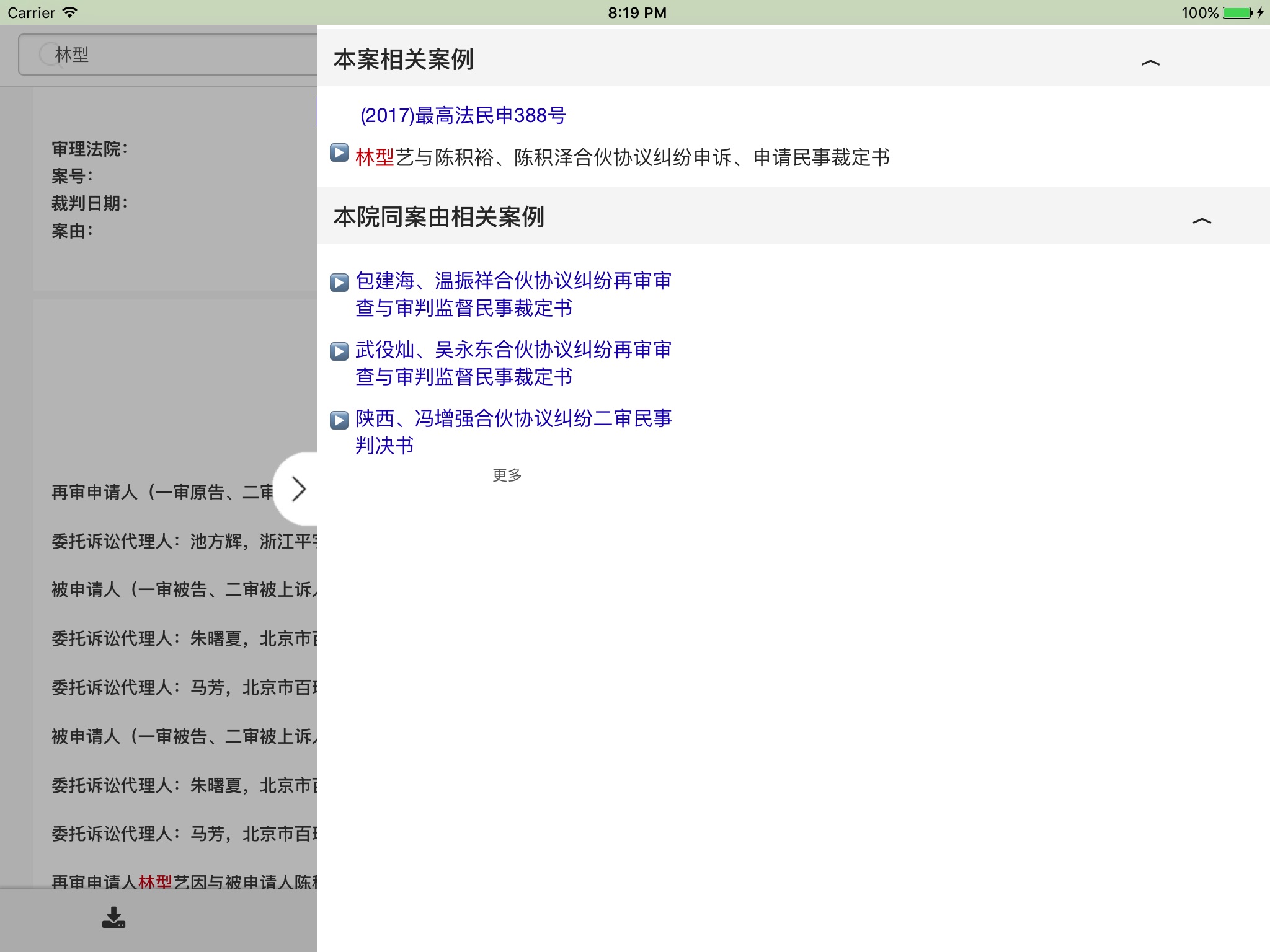Click play icon beside 包建海 case
Screen dimensions: 1270x952
click(339, 283)
